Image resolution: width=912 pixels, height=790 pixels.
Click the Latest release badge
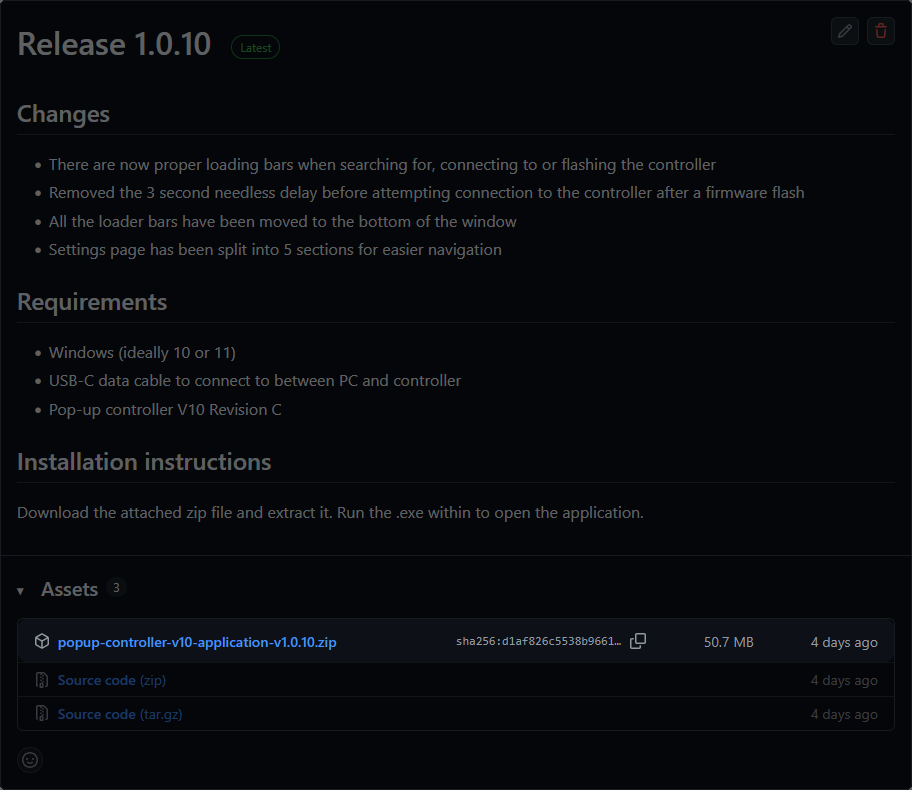(255, 47)
